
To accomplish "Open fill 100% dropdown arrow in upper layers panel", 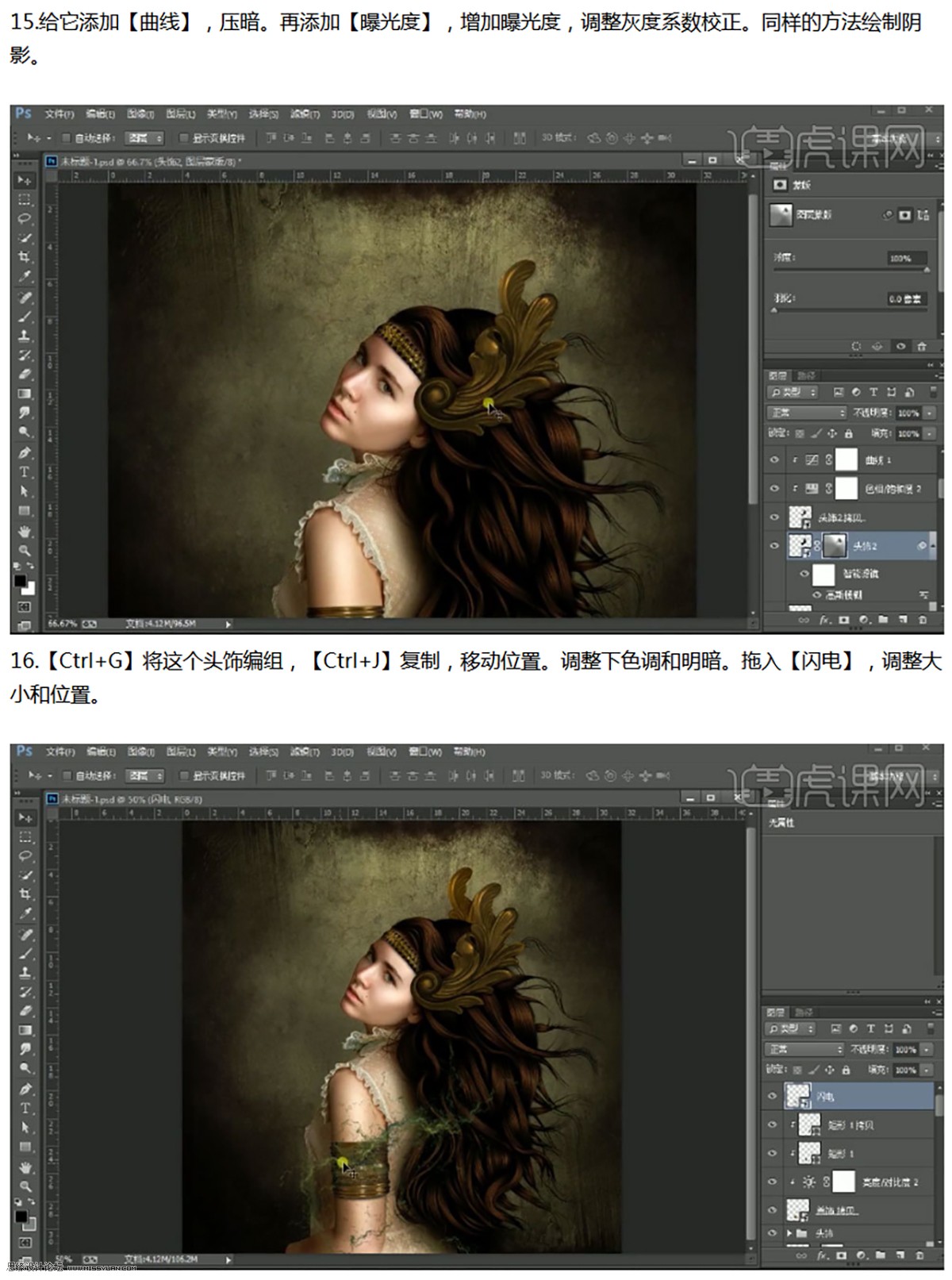I will (x=929, y=434).
